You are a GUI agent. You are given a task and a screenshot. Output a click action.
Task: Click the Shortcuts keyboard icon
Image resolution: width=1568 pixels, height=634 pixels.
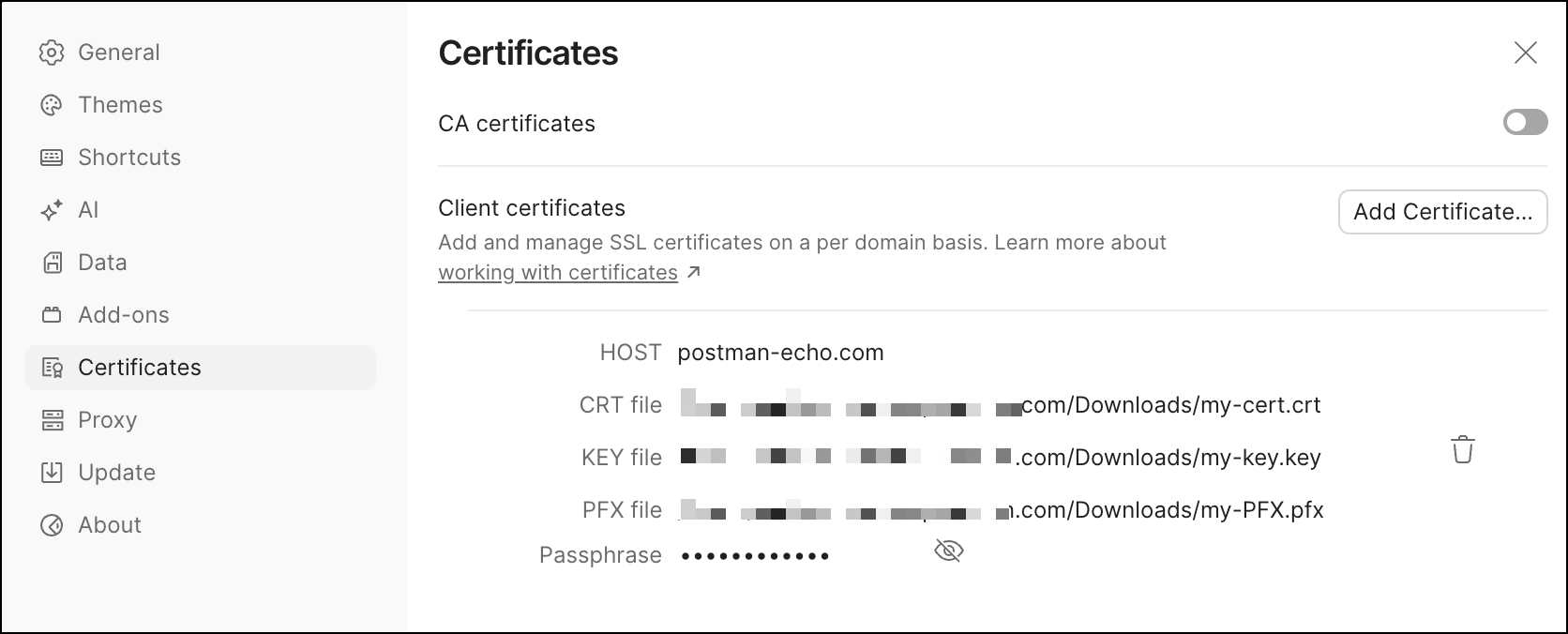[x=52, y=158]
